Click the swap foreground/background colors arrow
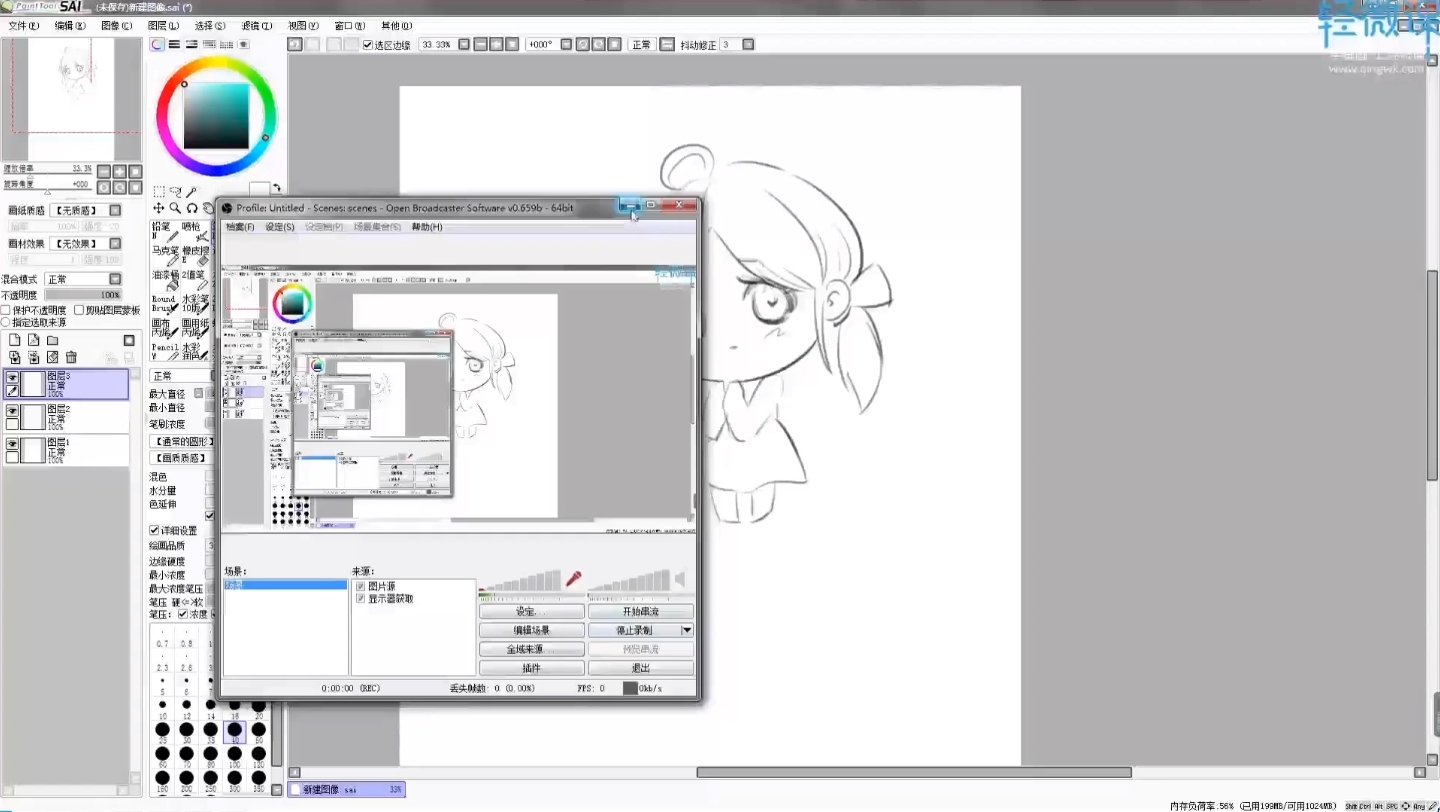Viewport: 1440px width, 812px height. coord(276,188)
